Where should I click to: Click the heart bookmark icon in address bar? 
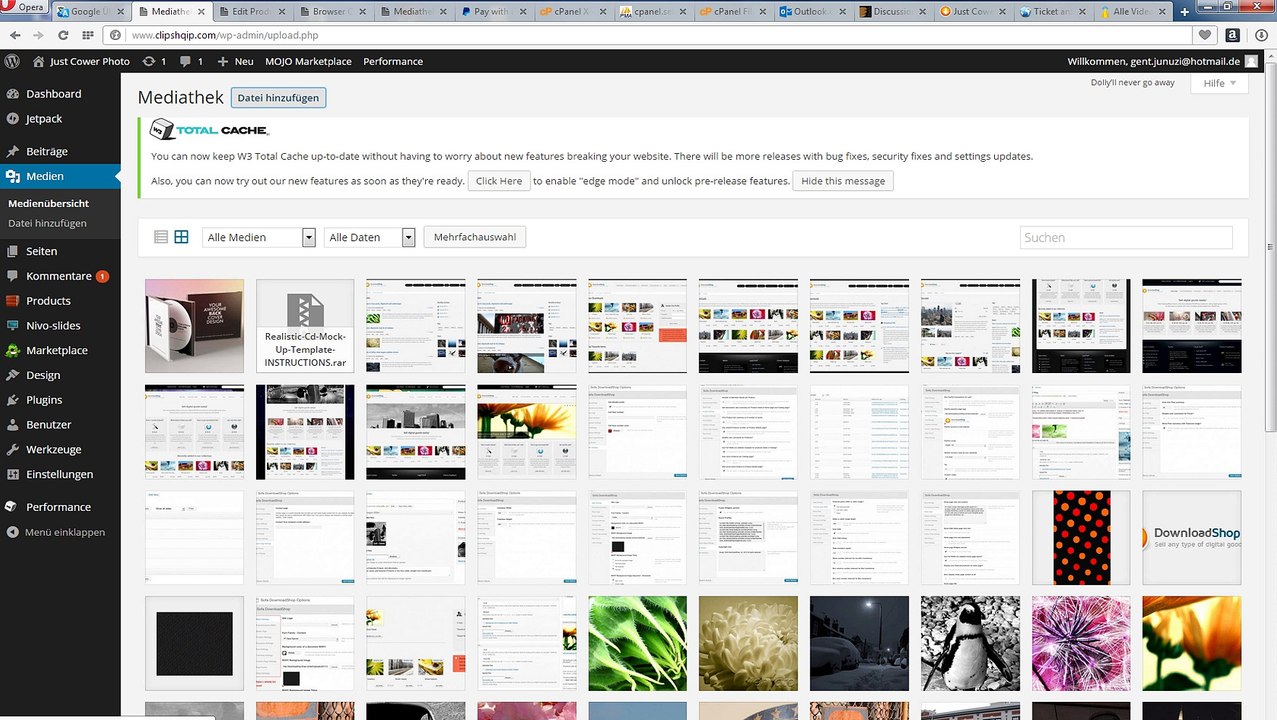click(x=1205, y=35)
